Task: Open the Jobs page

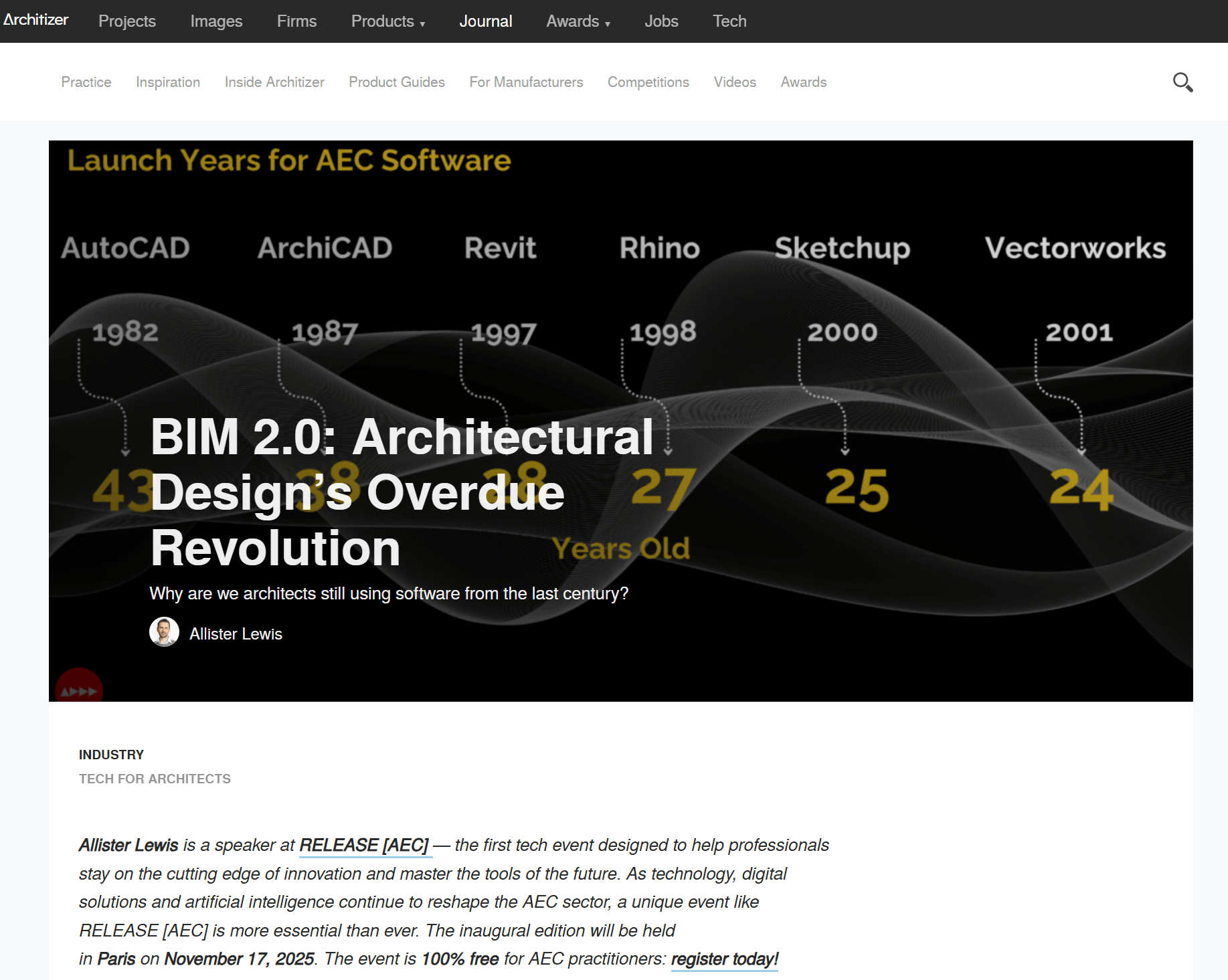Action: point(661,21)
